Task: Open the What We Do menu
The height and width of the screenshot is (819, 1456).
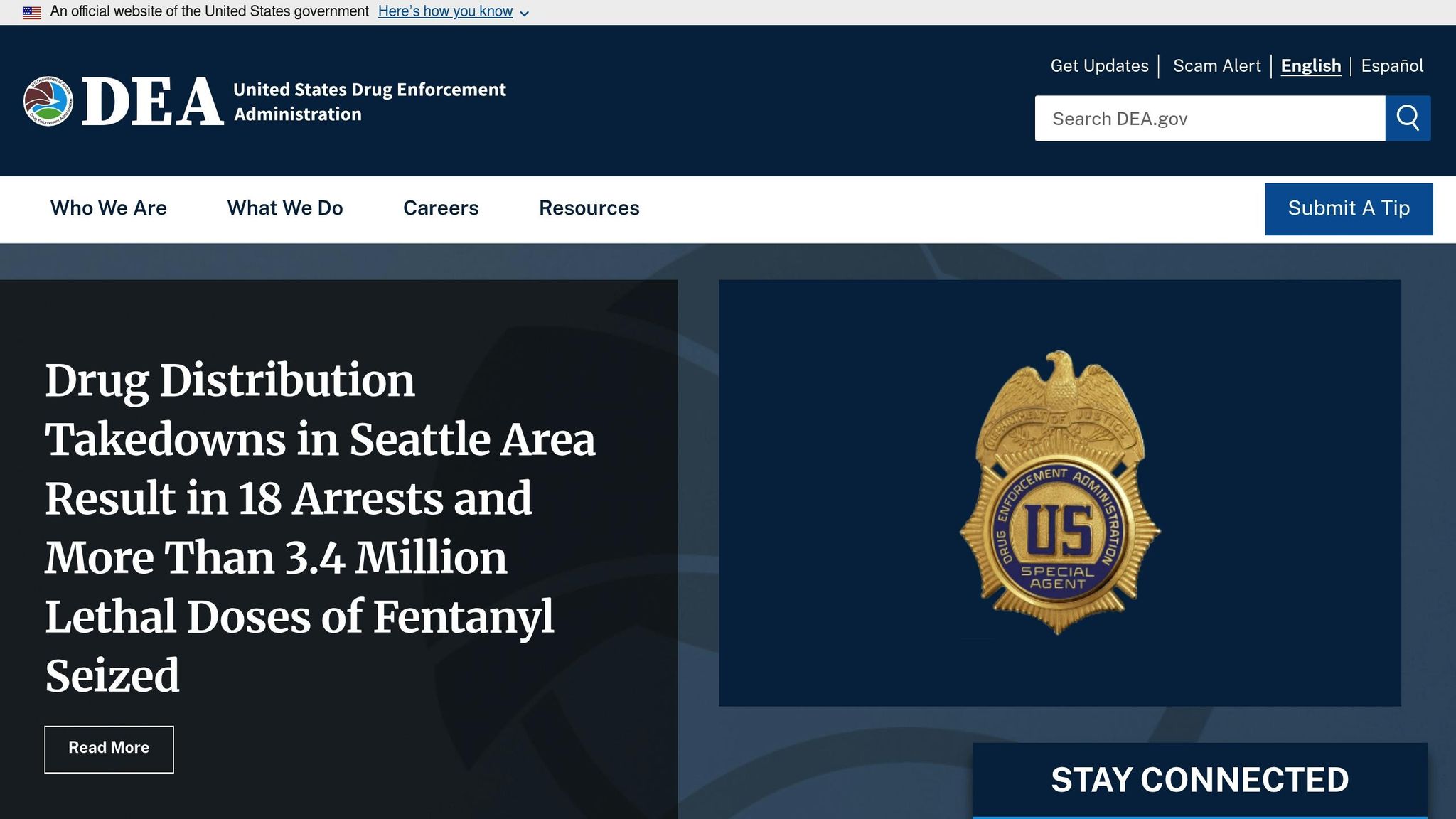Action: pyautogui.click(x=284, y=208)
